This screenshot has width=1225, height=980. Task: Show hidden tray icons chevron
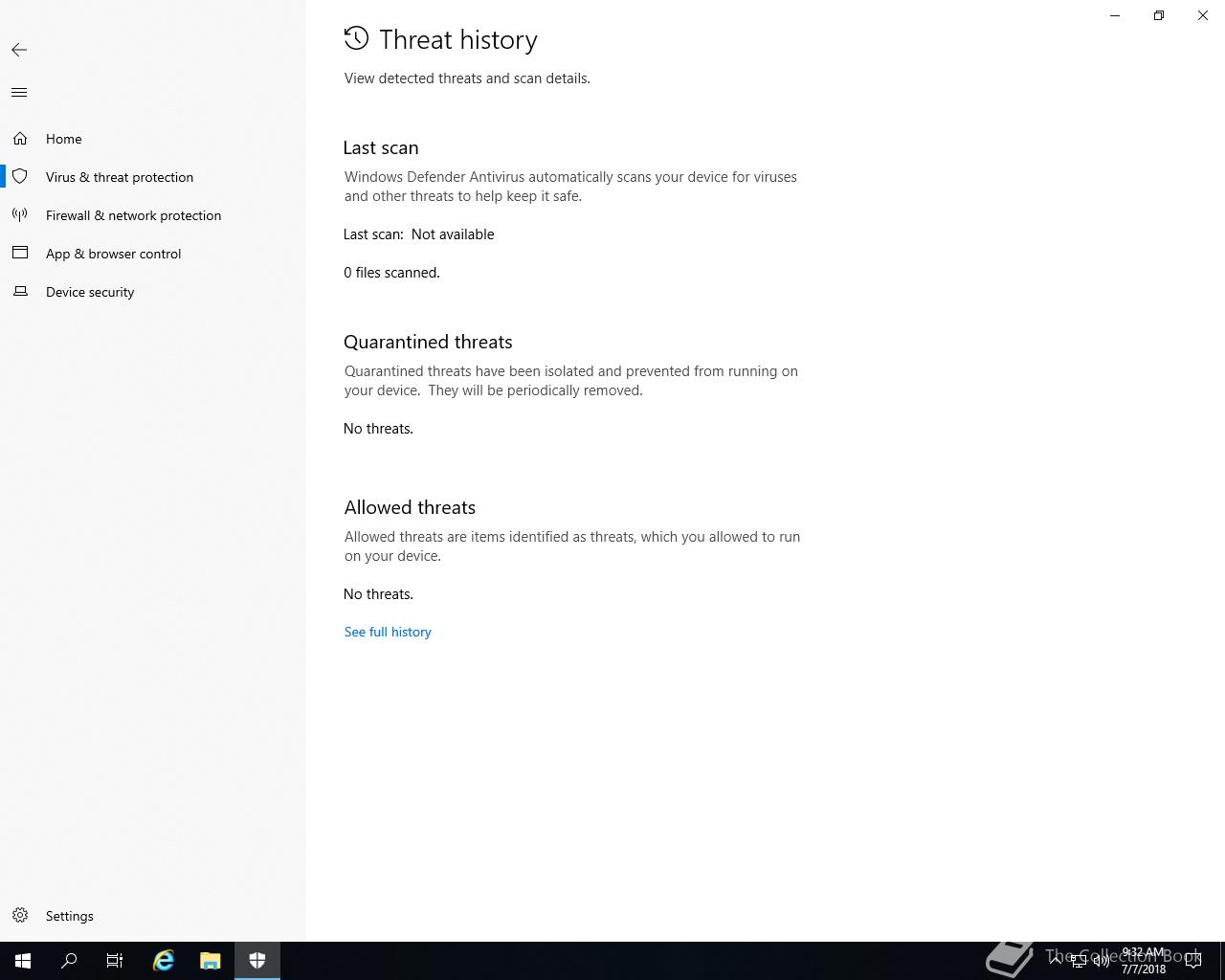click(1056, 961)
